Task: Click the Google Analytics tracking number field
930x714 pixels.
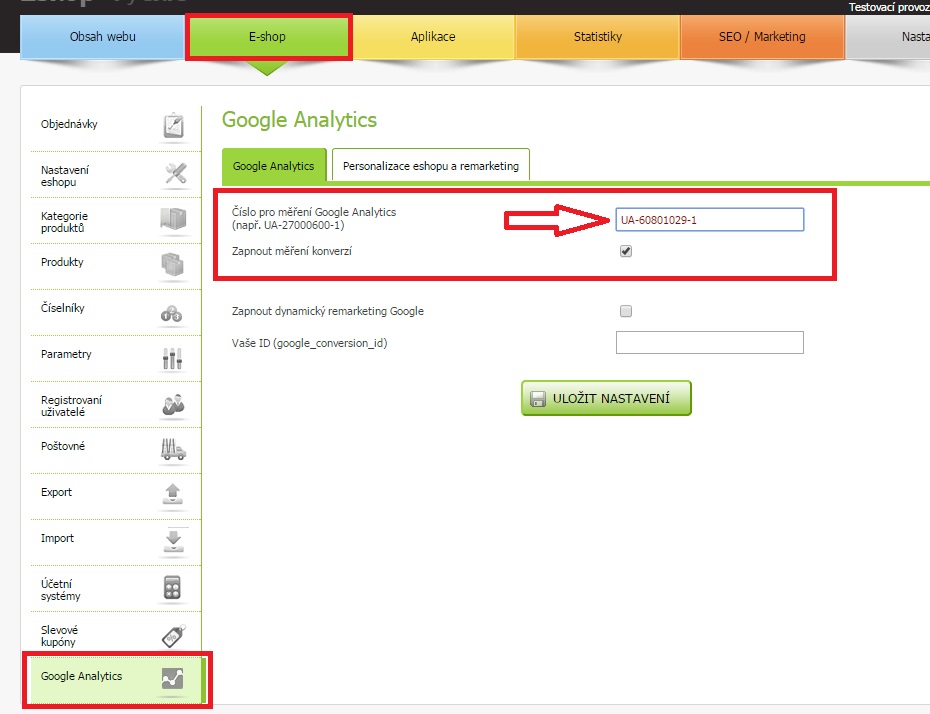Action: tap(709, 220)
